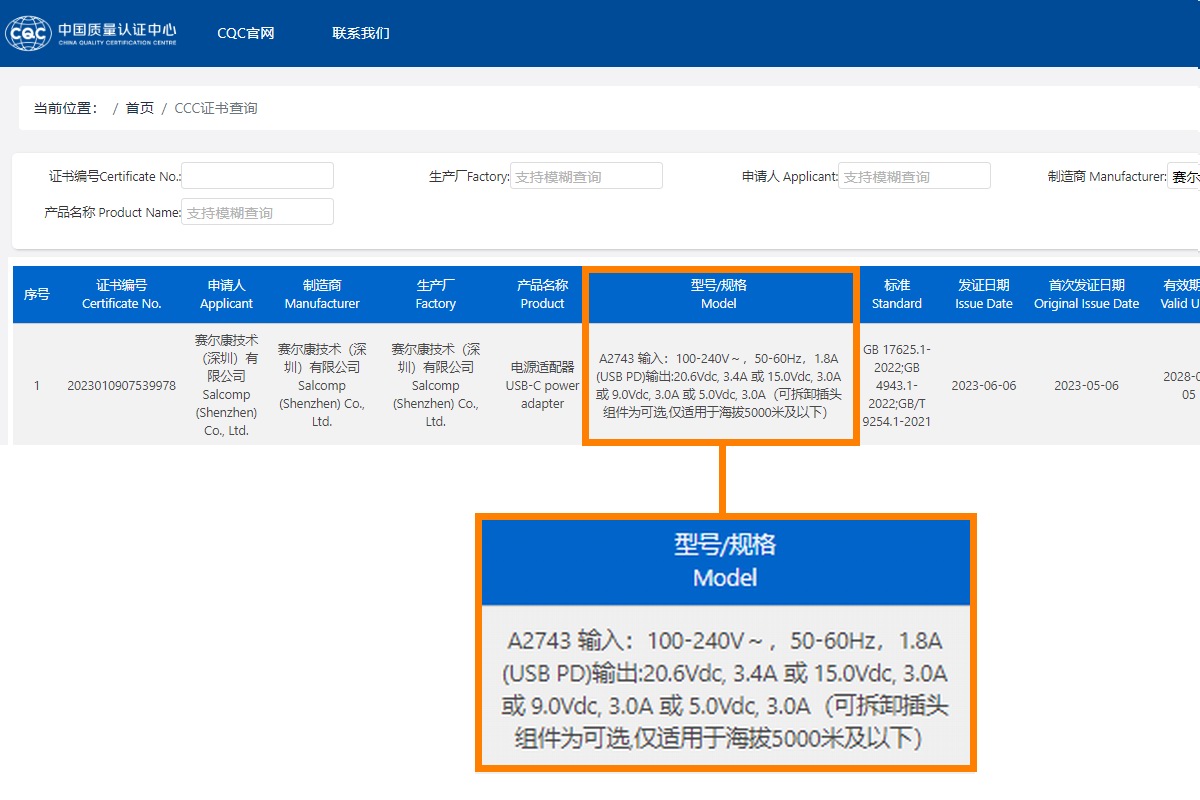1200x800 pixels.
Task: Focus the 产品名称 Product Name field
Action: pyautogui.click(x=257, y=212)
